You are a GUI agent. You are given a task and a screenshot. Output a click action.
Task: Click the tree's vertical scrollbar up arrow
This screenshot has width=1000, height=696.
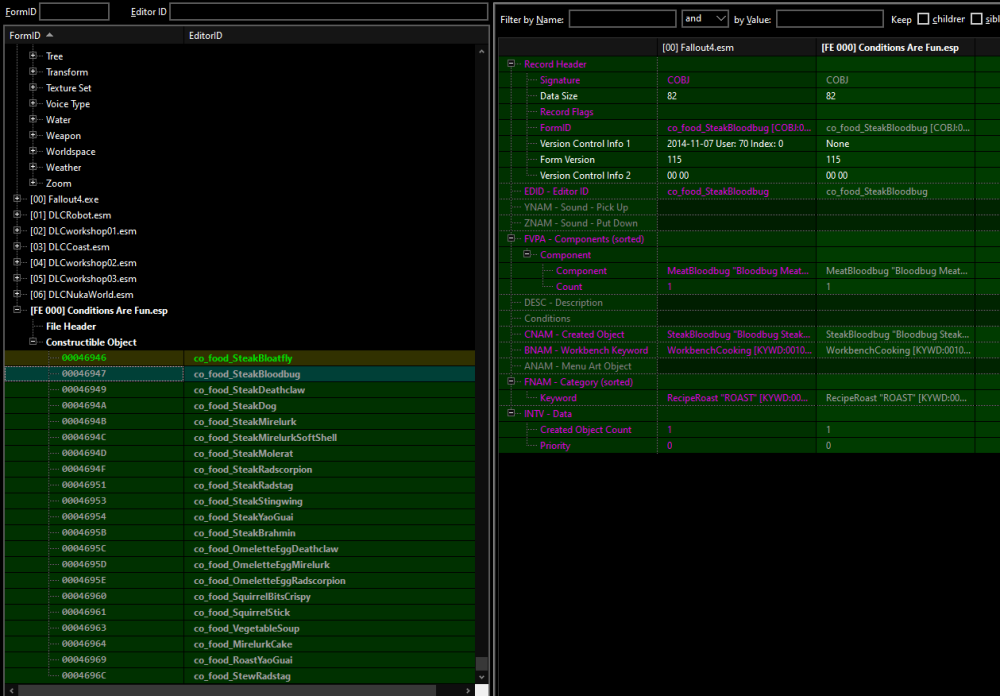[482, 51]
